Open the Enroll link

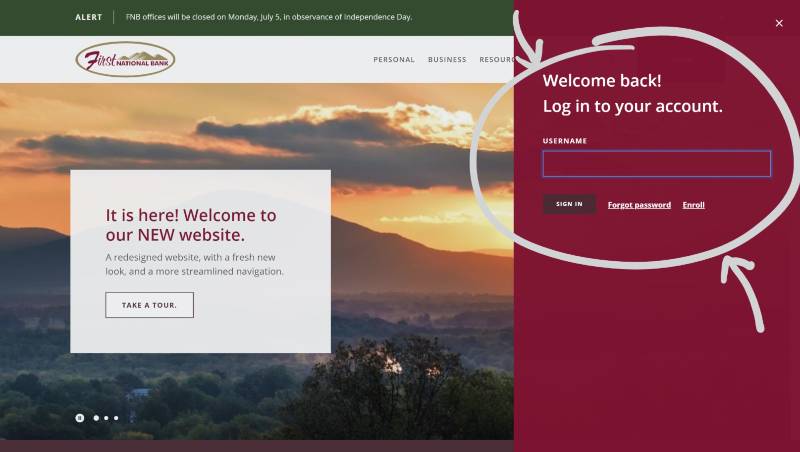(693, 205)
